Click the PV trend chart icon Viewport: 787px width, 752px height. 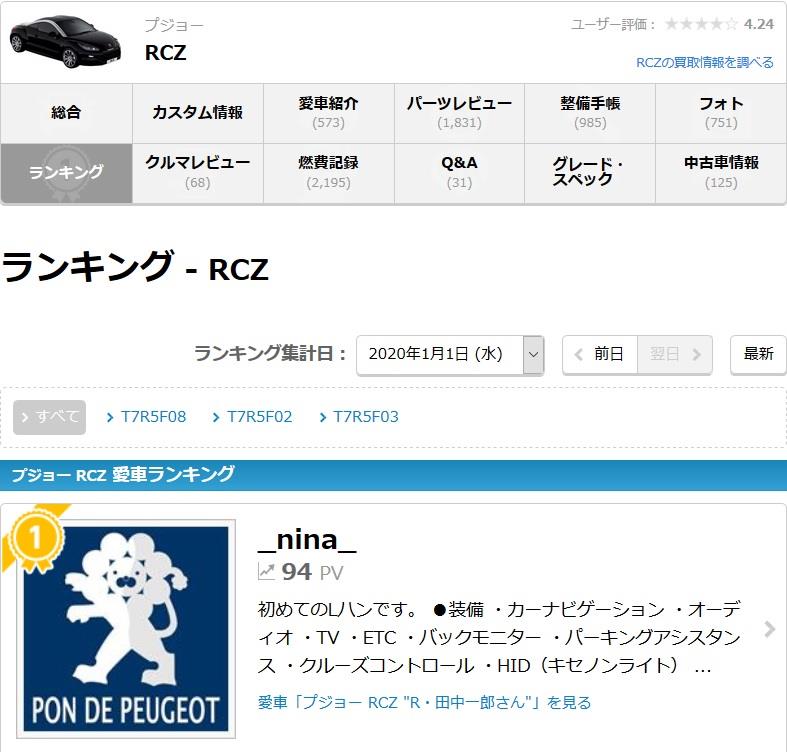[x=266, y=572]
